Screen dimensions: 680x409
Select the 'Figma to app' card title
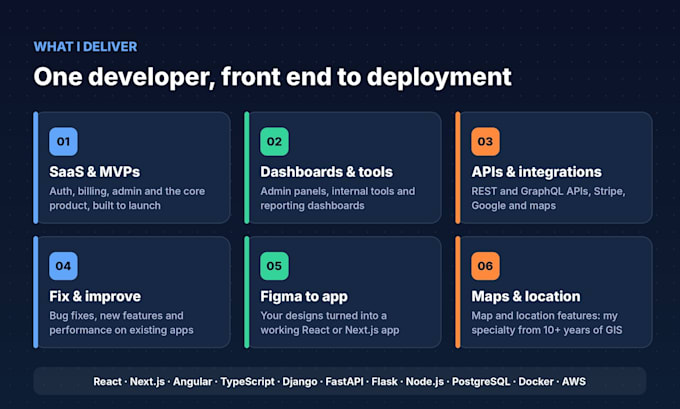point(304,296)
